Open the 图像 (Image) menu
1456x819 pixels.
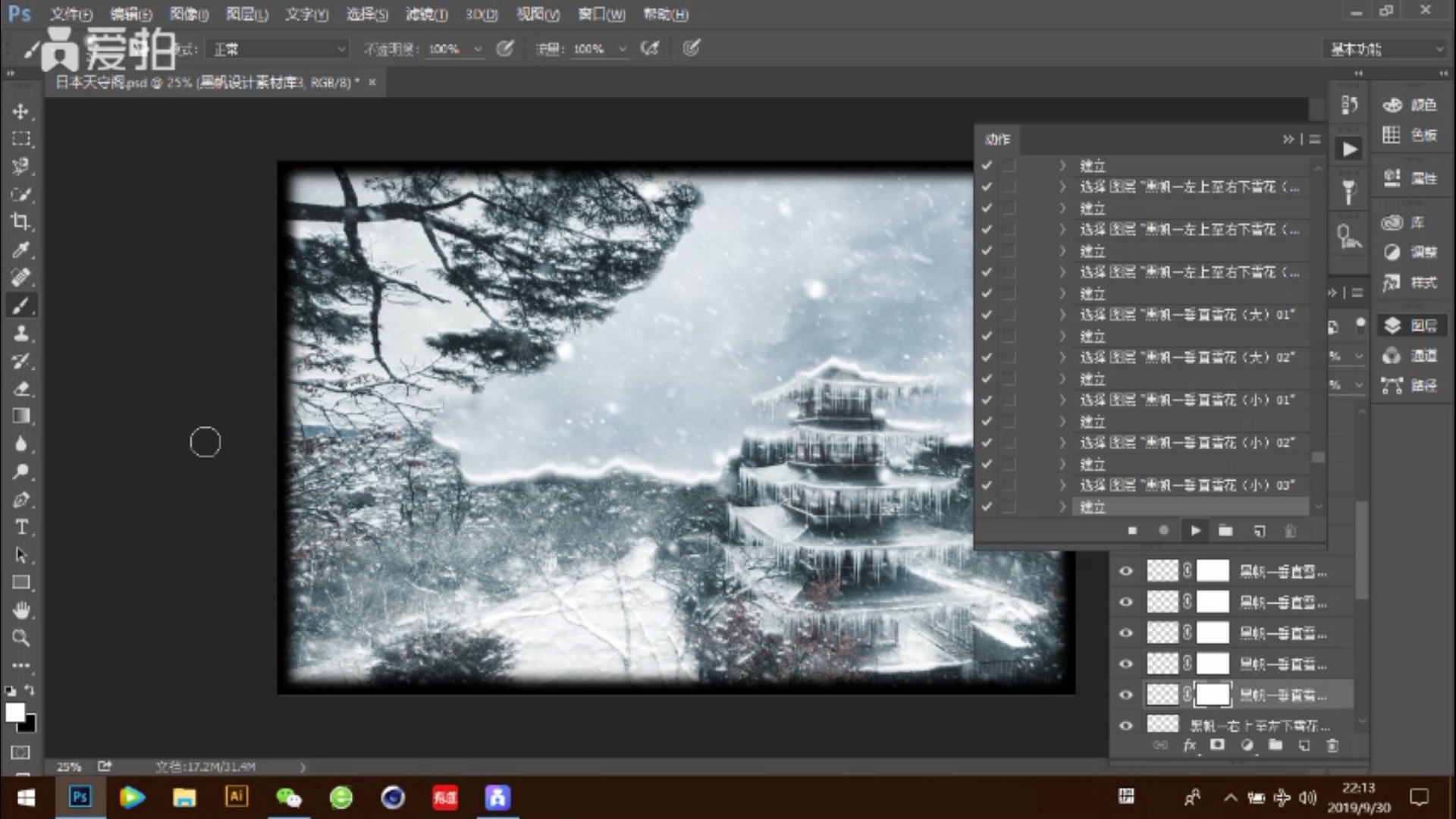(187, 14)
